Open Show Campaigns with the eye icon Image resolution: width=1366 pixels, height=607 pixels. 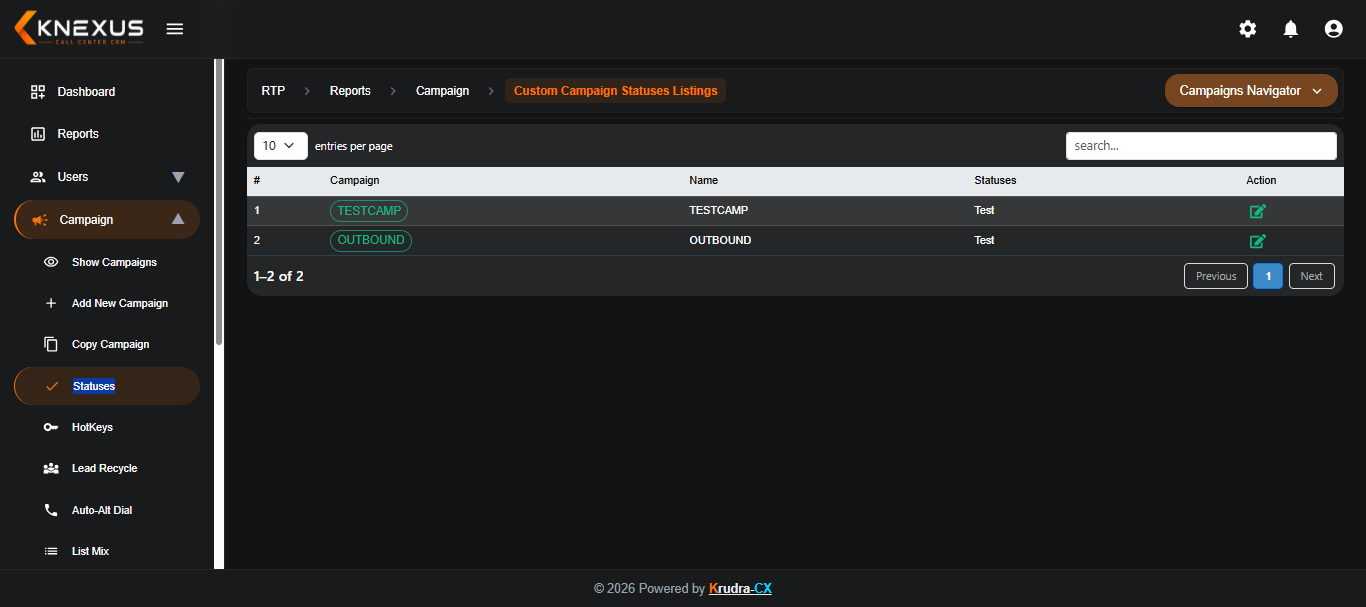[51, 262]
